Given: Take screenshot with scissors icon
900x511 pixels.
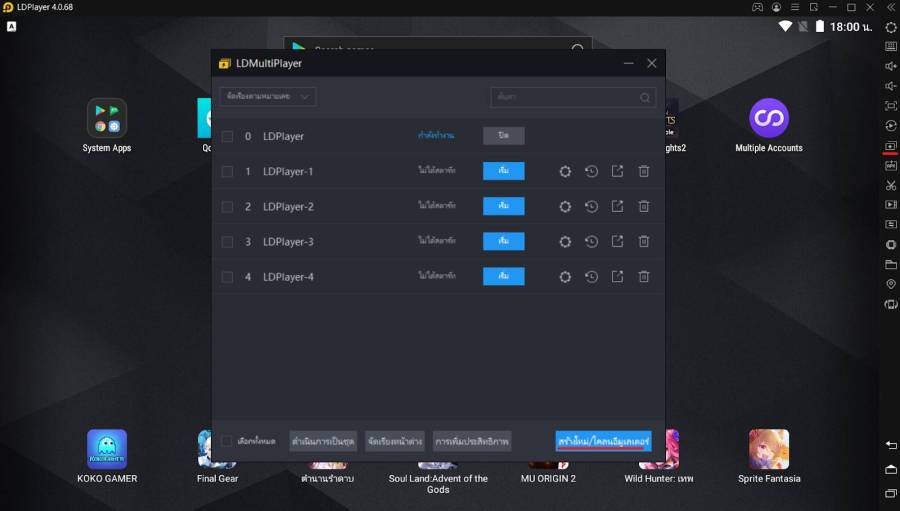Looking at the screenshot, I should (891, 185).
